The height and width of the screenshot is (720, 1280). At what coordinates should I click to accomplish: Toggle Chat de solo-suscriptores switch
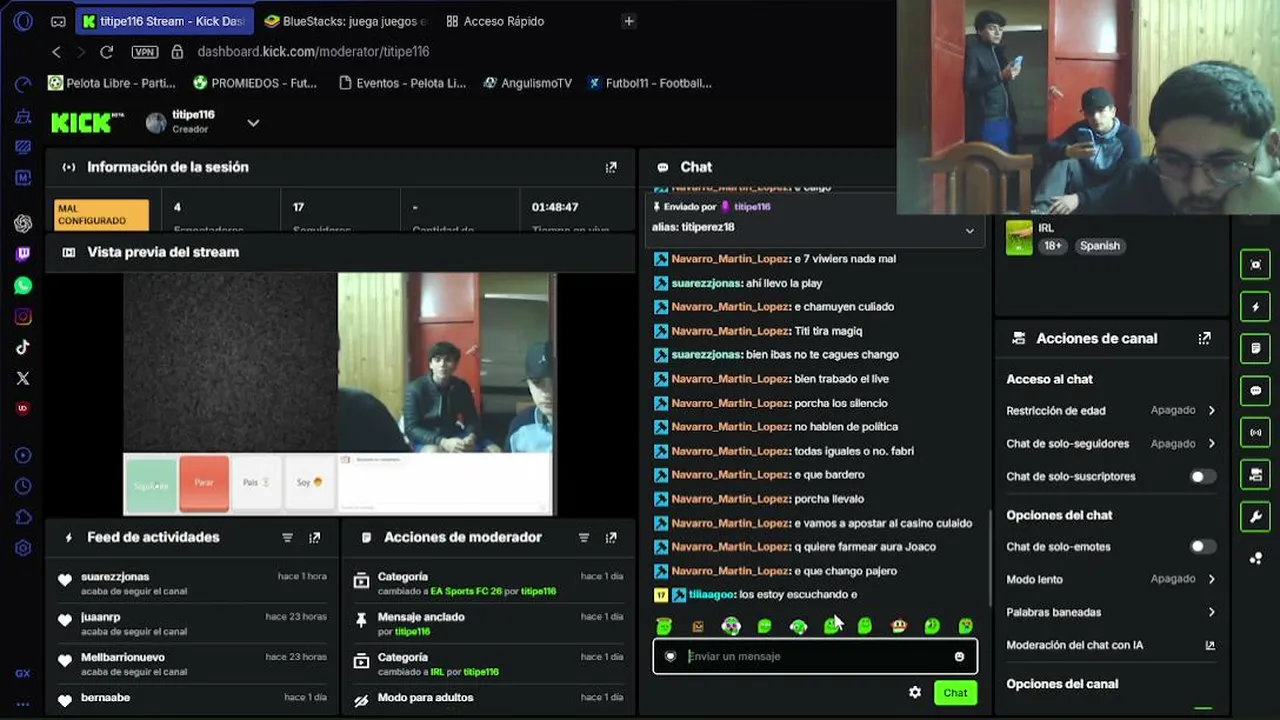(1203, 477)
